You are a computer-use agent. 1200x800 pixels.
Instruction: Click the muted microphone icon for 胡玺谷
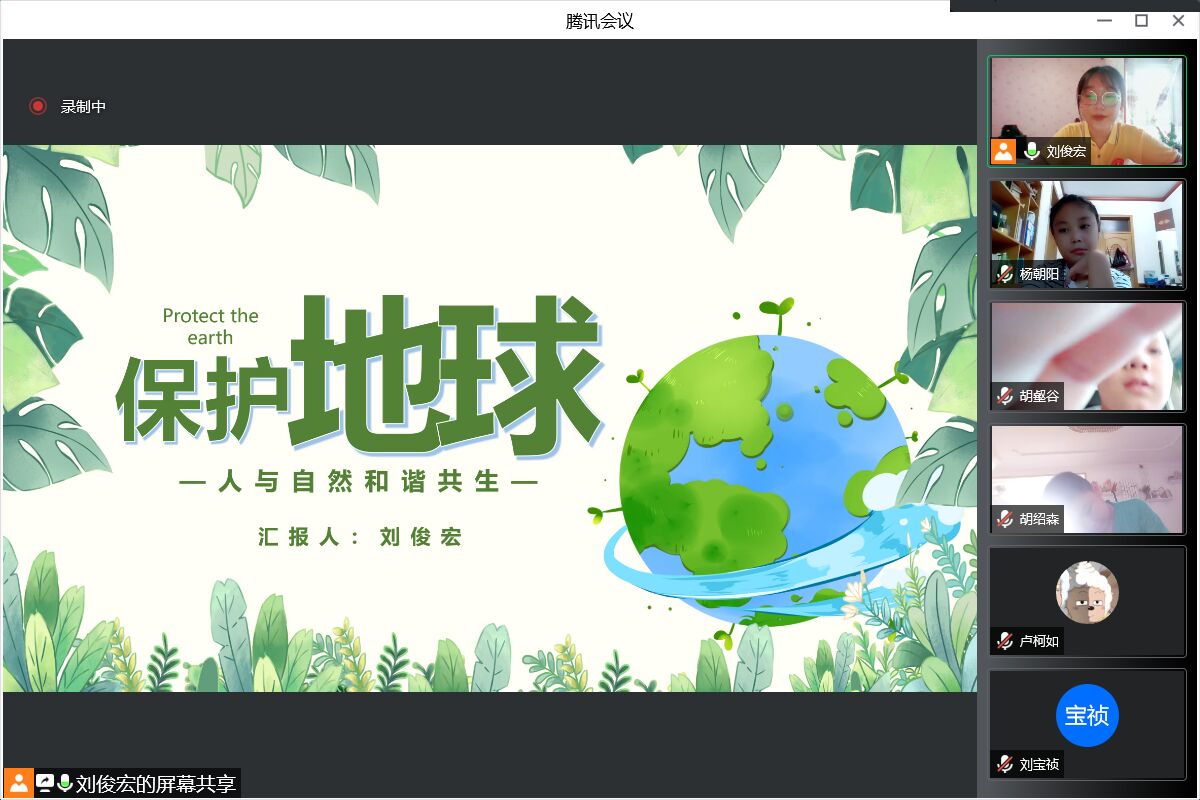[1005, 396]
